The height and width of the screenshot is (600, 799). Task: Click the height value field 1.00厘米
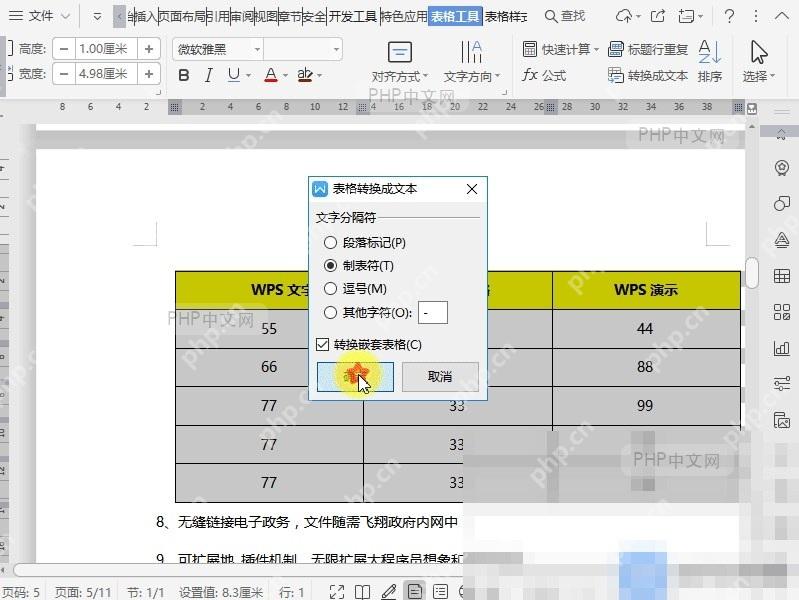pyautogui.click(x=106, y=49)
